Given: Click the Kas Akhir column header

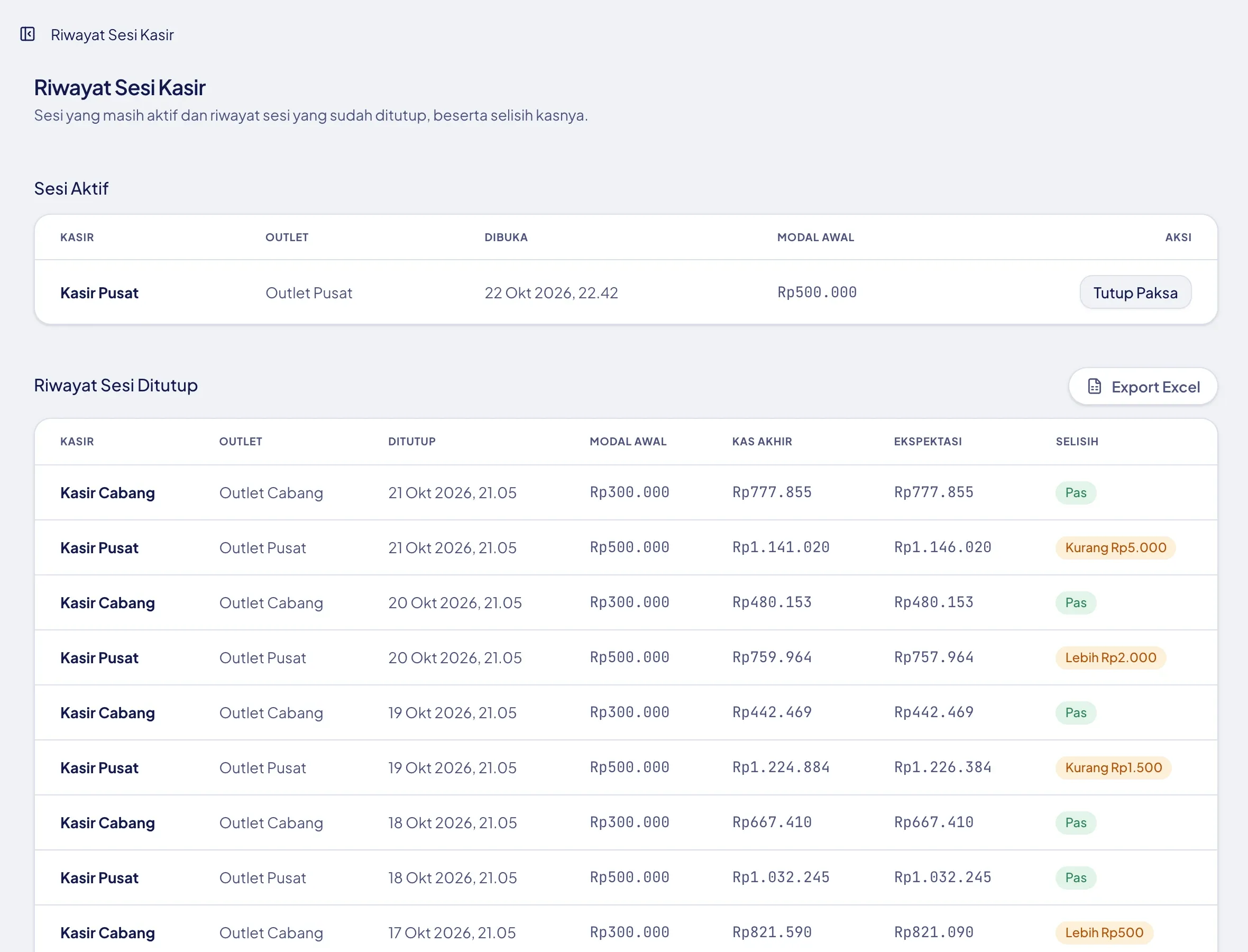Looking at the screenshot, I should tap(762, 442).
